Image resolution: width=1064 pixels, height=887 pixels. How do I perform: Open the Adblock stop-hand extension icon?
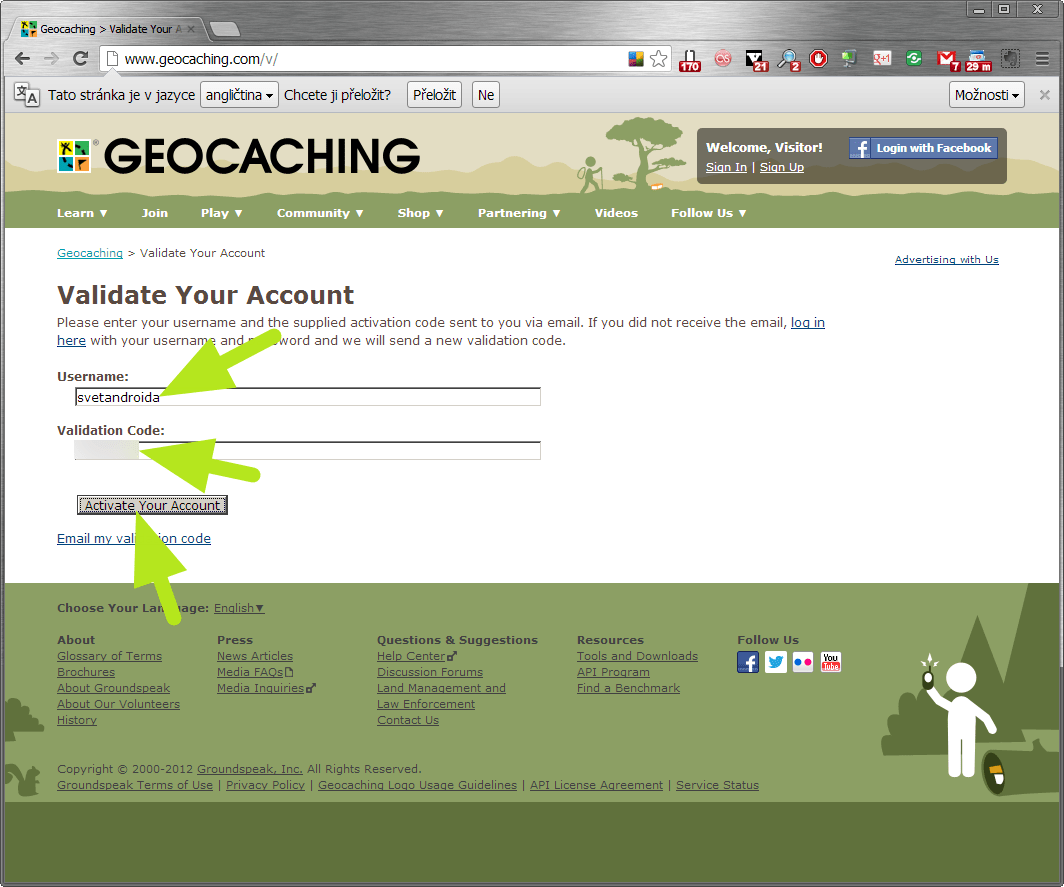coord(819,59)
